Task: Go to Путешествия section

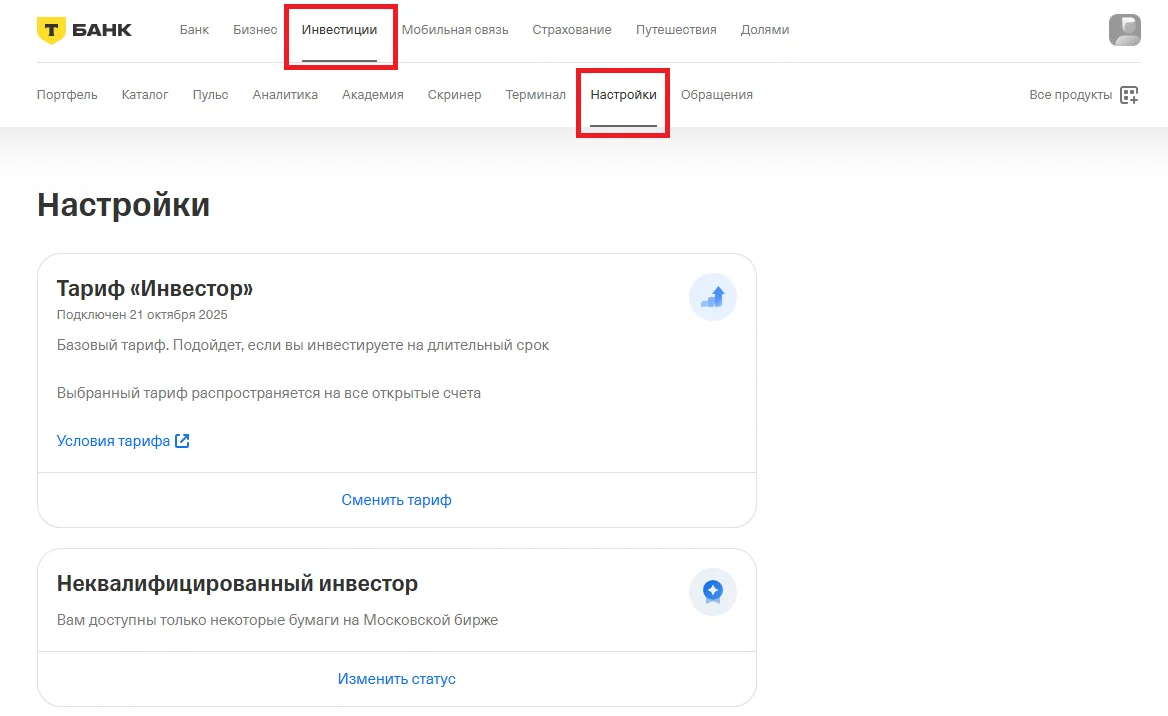Action: [676, 30]
